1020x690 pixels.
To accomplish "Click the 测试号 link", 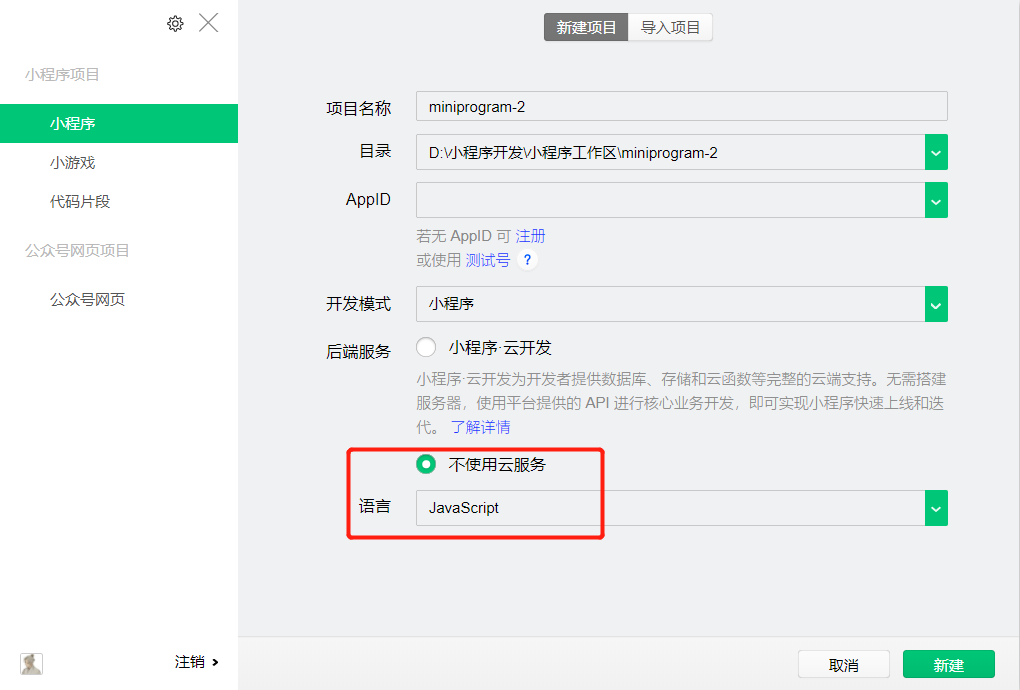I will click(488, 260).
